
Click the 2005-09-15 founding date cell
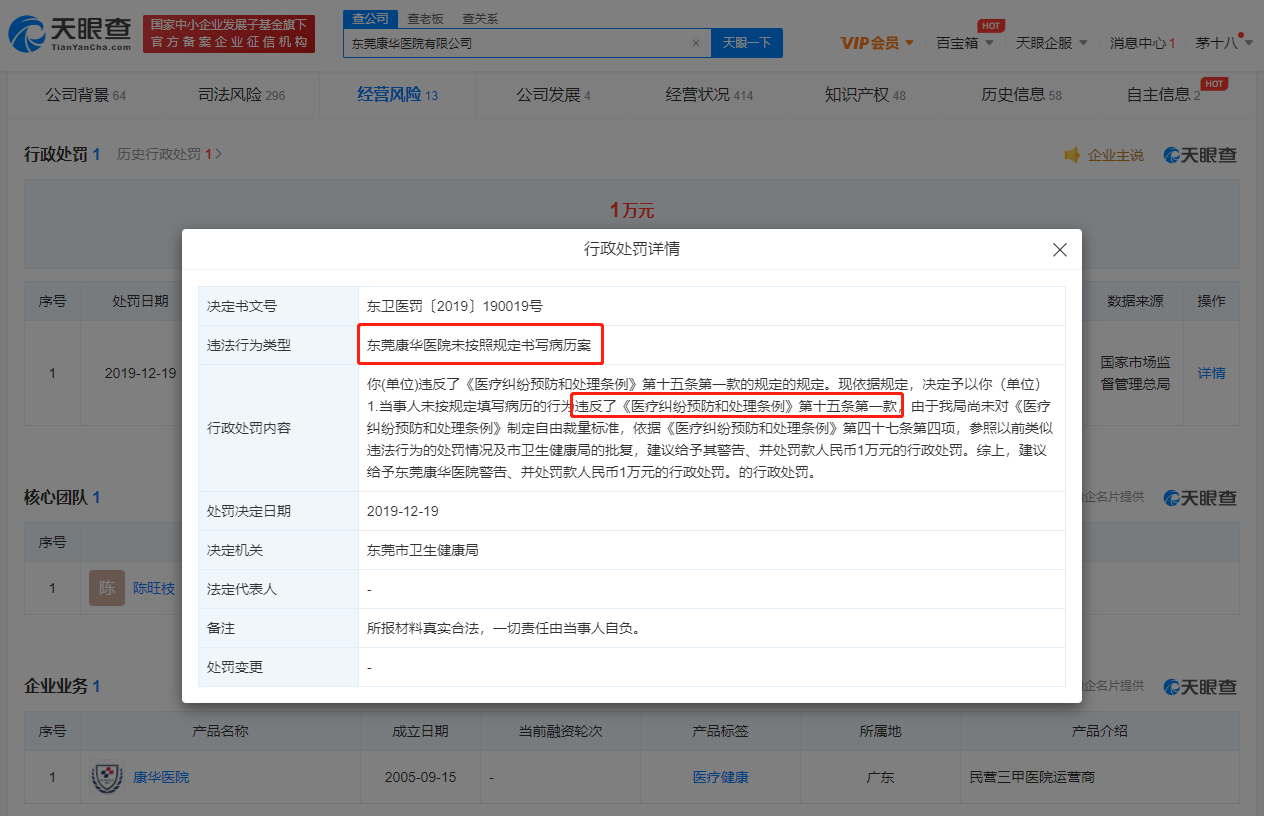(x=420, y=777)
